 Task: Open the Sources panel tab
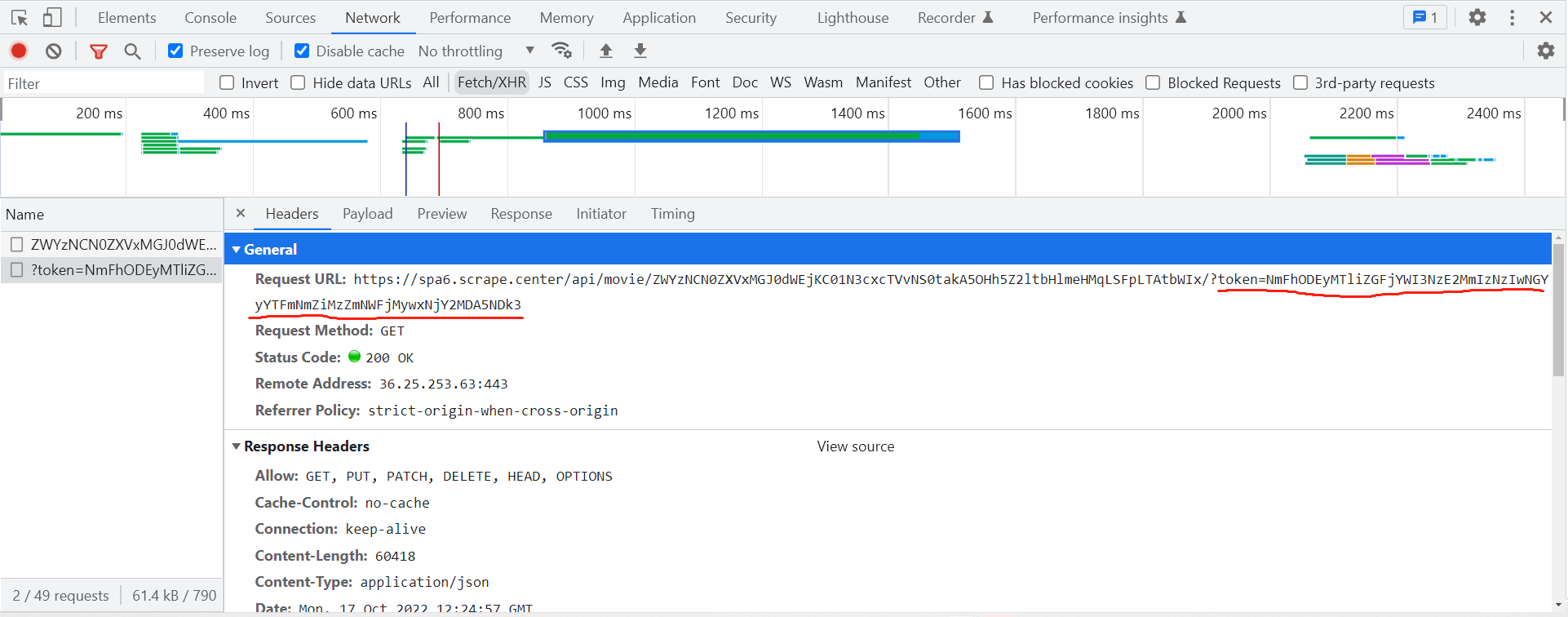pyautogui.click(x=290, y=17)
